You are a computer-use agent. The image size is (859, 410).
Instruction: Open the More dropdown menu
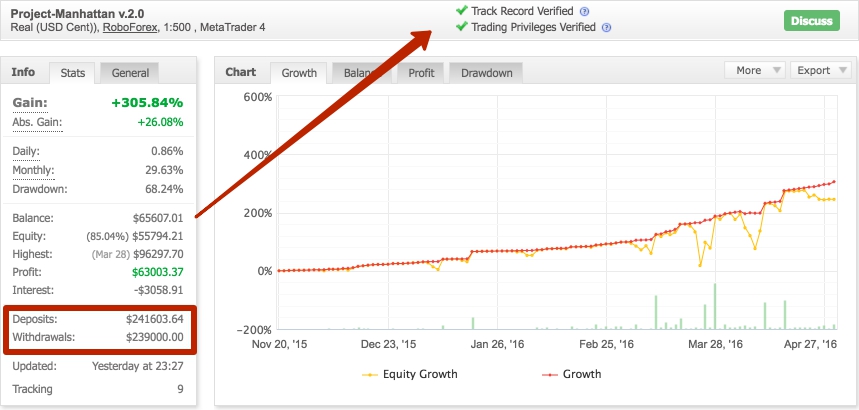pos(755,71)
